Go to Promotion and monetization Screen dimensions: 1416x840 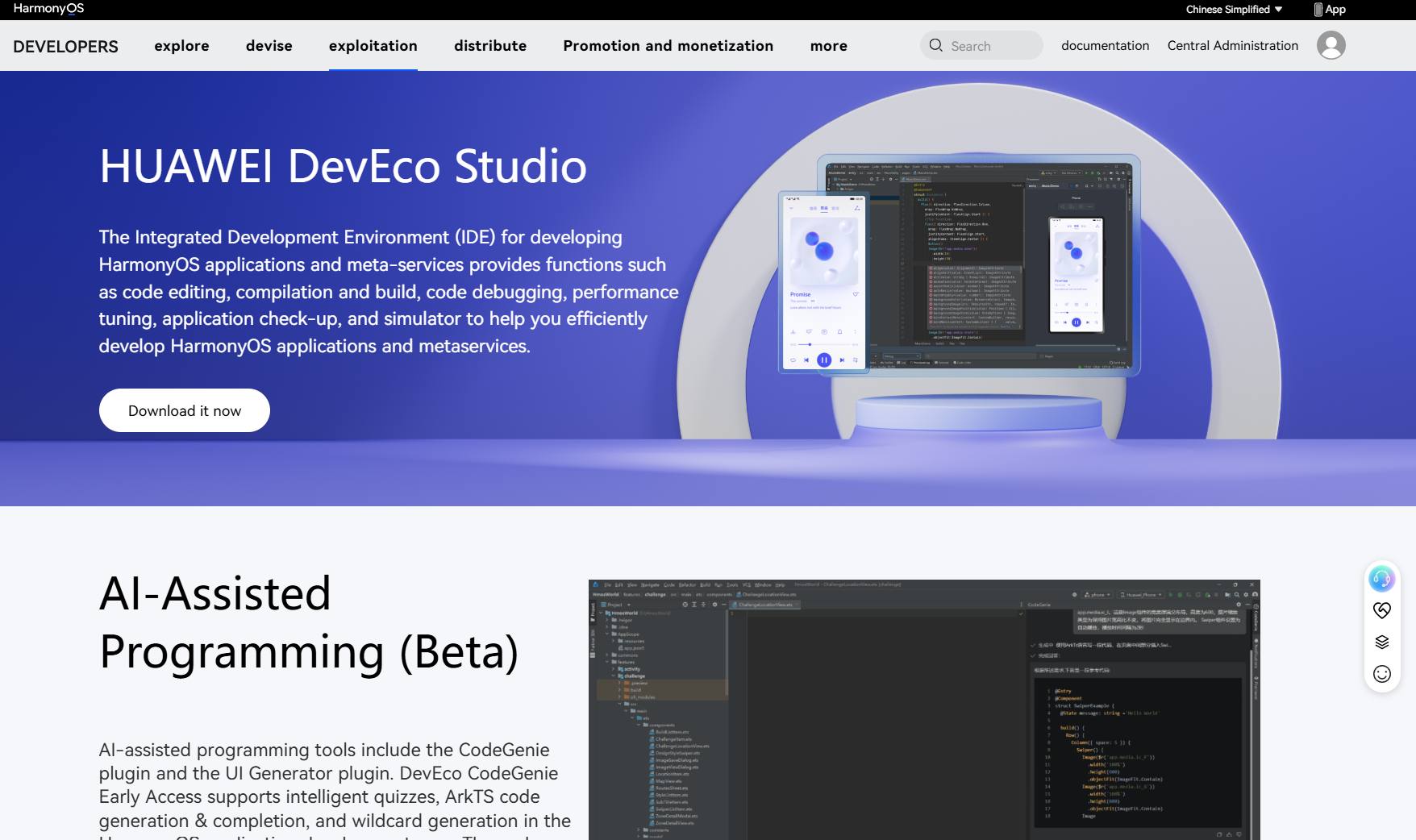[668, 46]
